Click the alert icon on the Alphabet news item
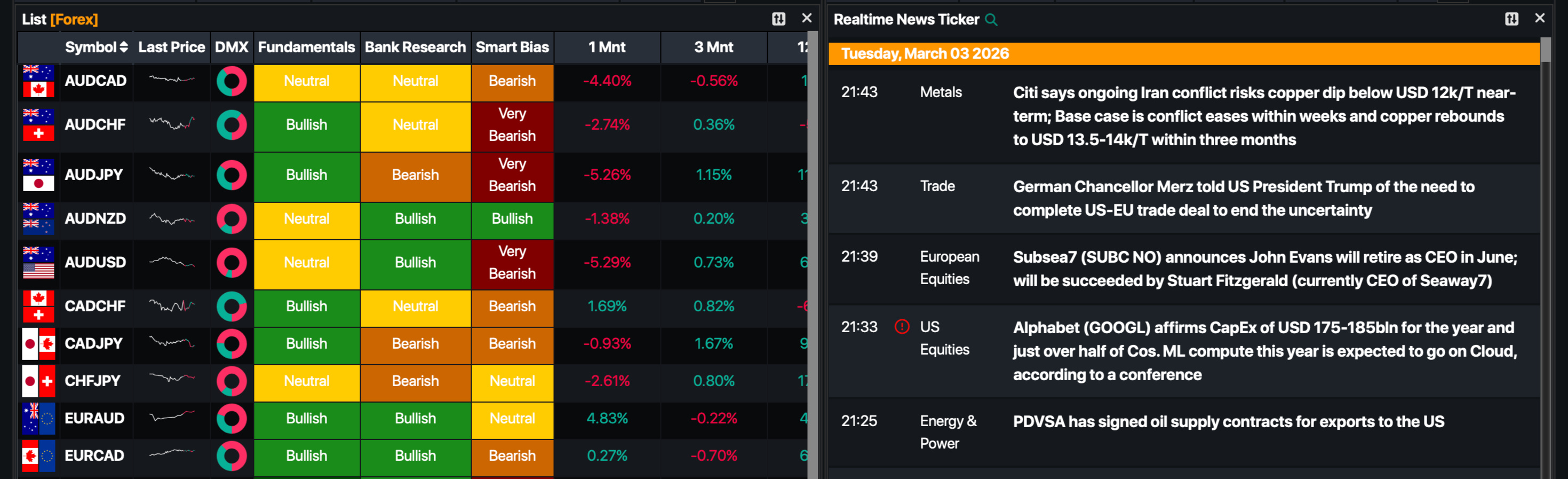 pos(902,327)
